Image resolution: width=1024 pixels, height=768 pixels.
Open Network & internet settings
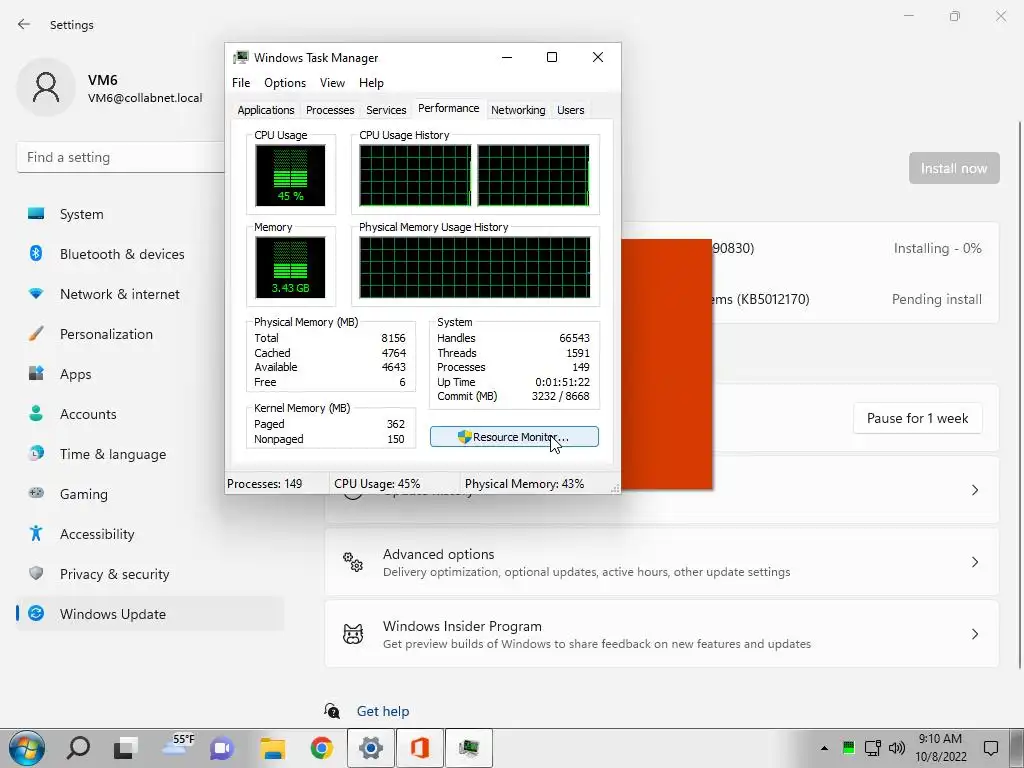[x=150, y=294]
